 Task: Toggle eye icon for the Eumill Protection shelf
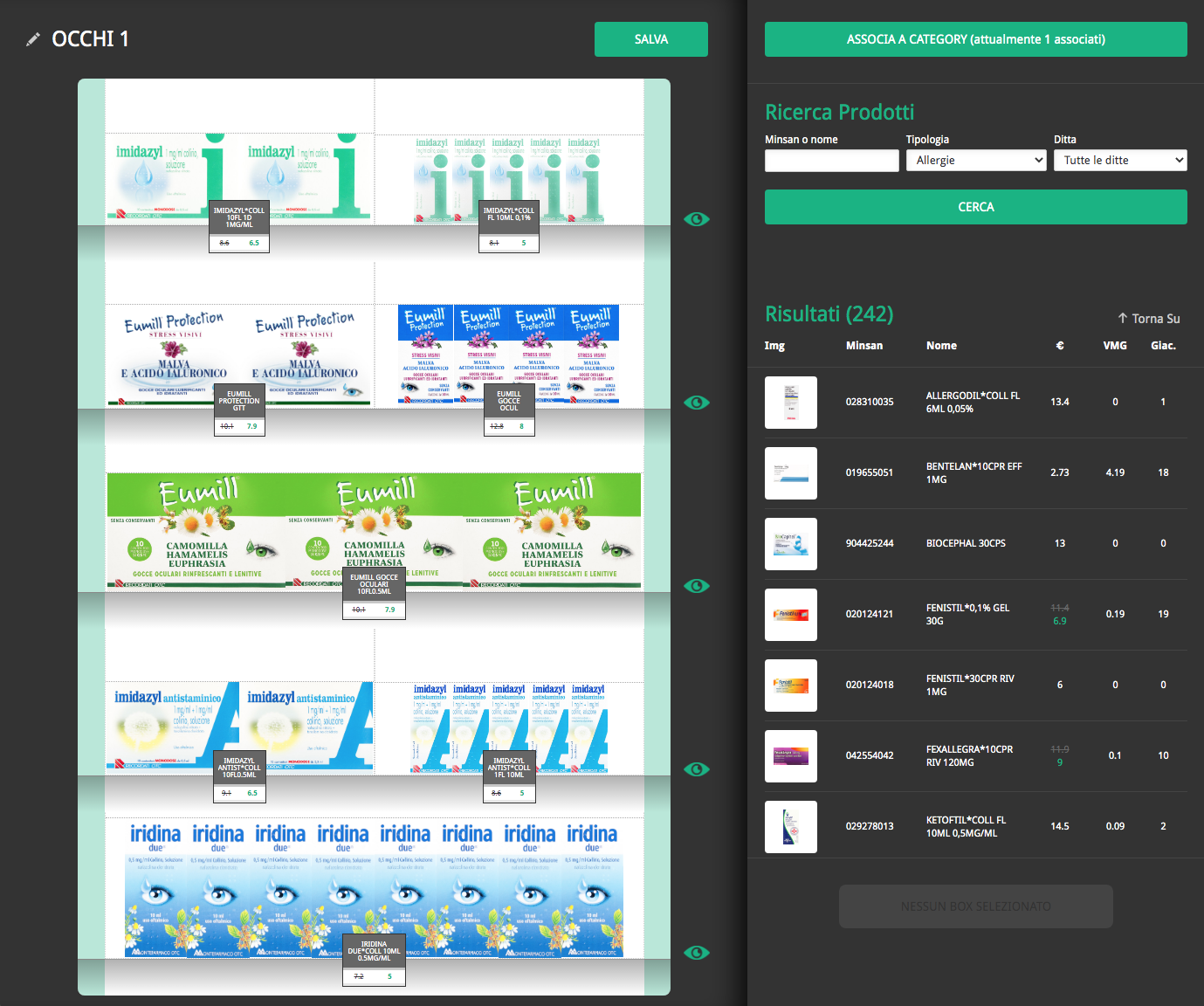tap(697, 403)
